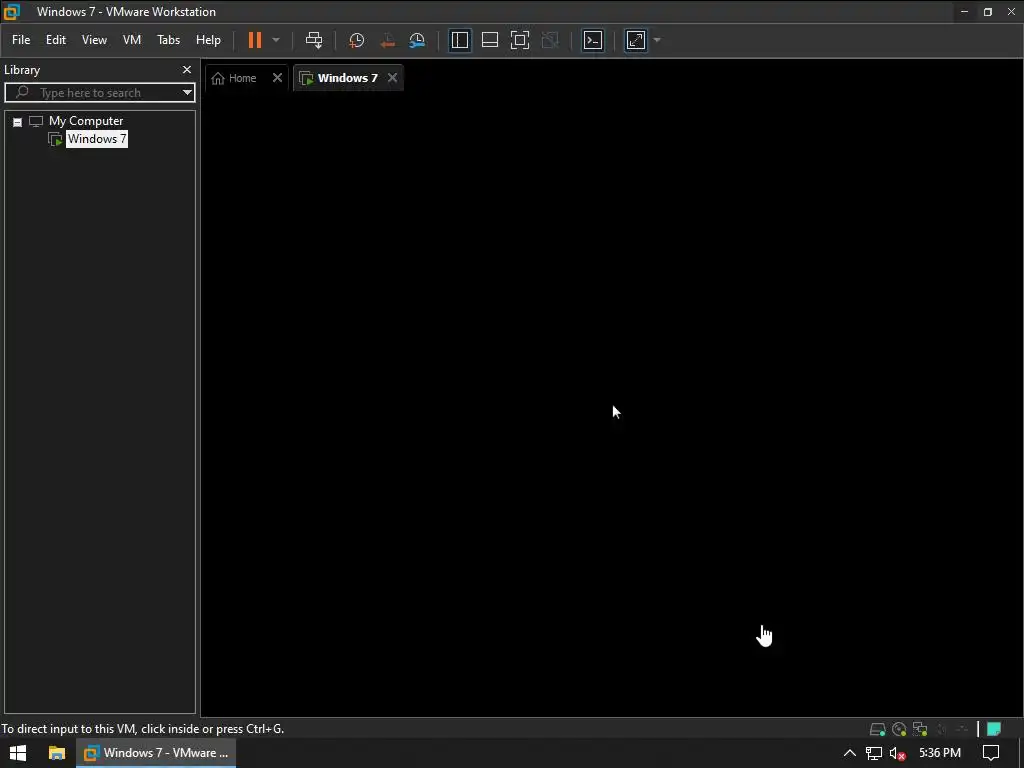Image resolution: width=1024 pixels, height=768 pixels.
Task: Open the Tabs menu
Action: tap(168, 40)
